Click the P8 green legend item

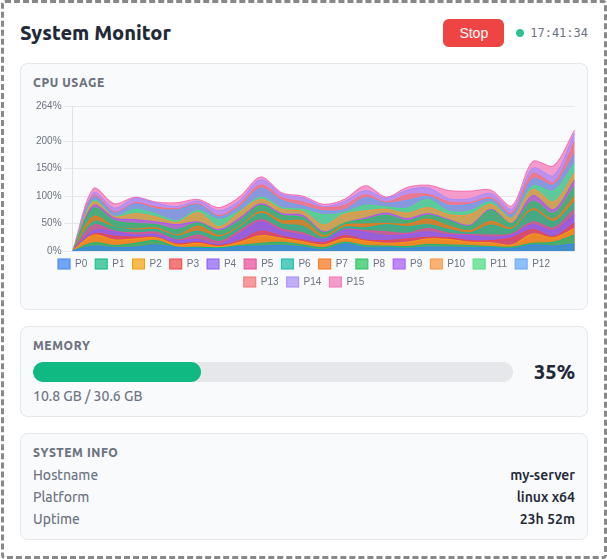pyautogui.click(x=371, y=263)
